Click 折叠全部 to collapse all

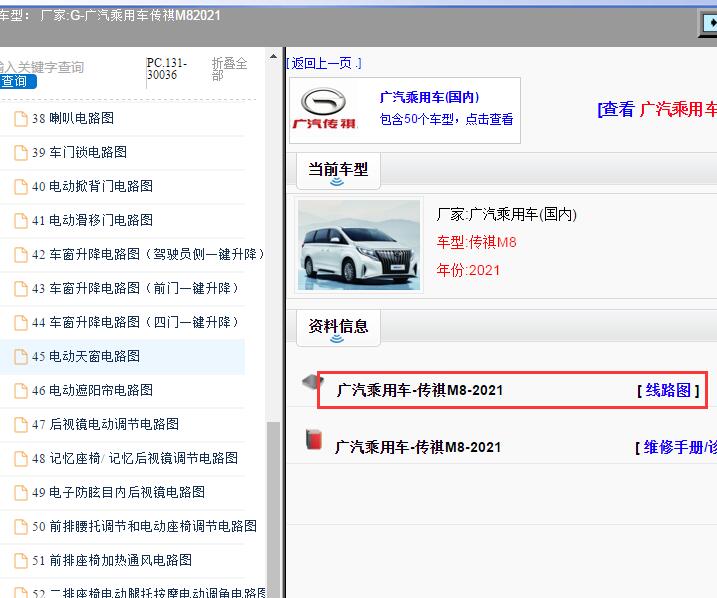pyautogui.click(x=229, y=69)
